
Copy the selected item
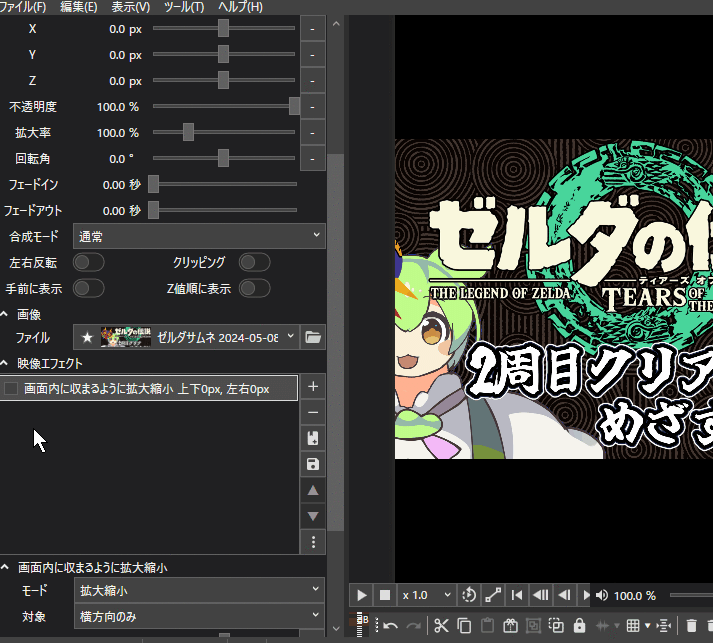click(x=464, y=626)
